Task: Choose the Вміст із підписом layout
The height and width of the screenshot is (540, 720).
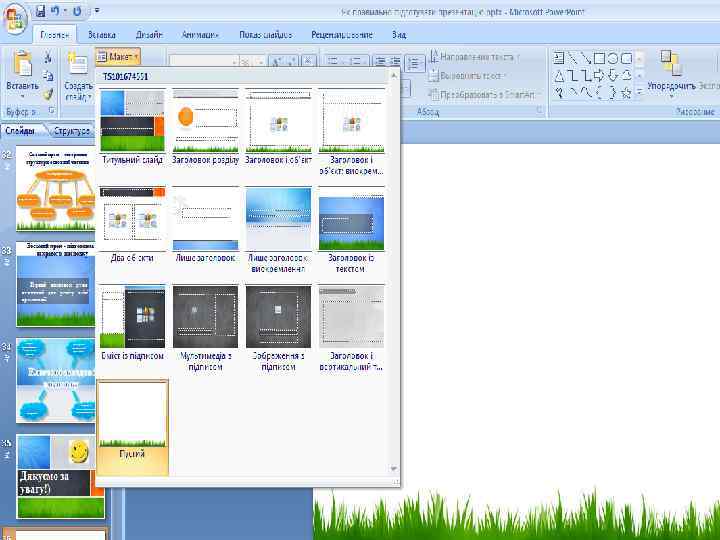Action: tap(132, 323)
